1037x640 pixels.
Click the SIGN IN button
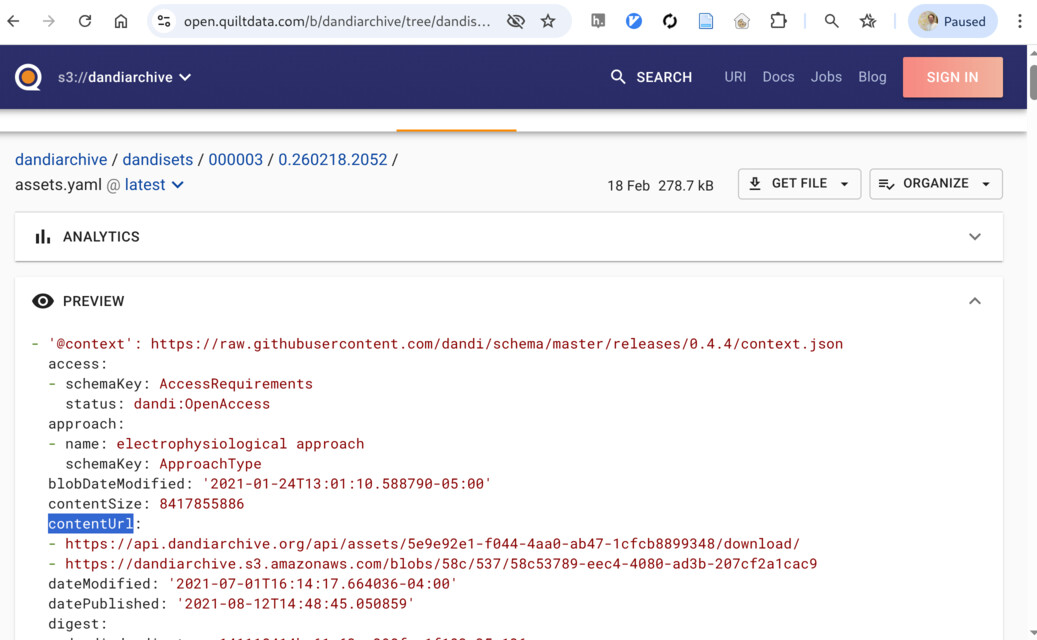tap(952, 77)
